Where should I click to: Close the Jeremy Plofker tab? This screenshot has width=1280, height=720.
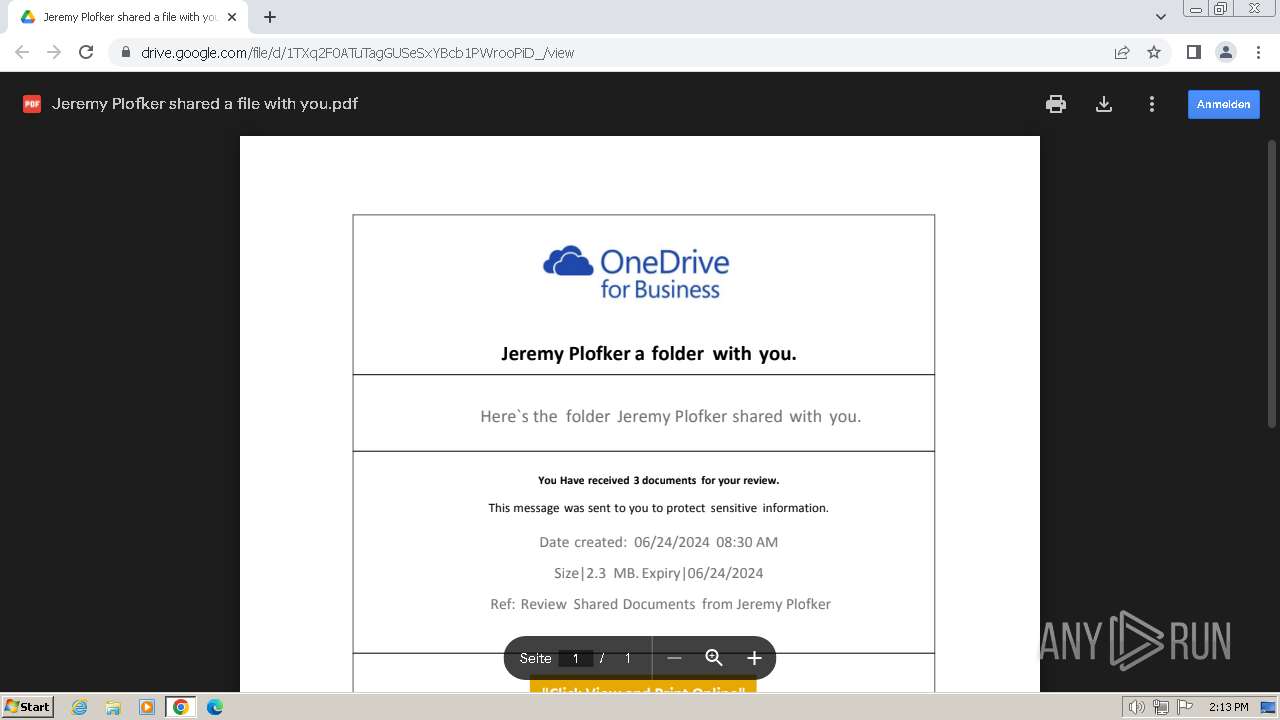coord(232,17)
